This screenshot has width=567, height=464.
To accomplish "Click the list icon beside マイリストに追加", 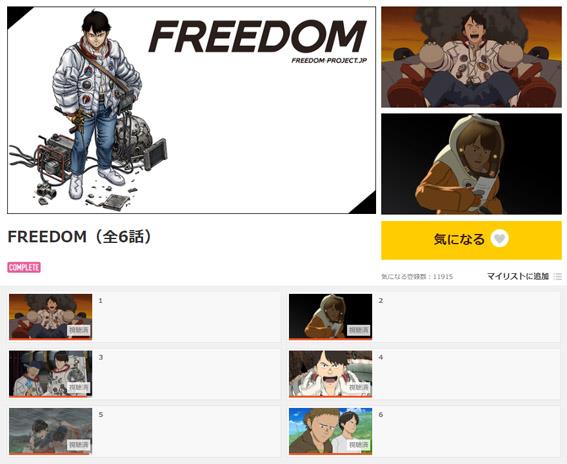I will click(558, 277).
